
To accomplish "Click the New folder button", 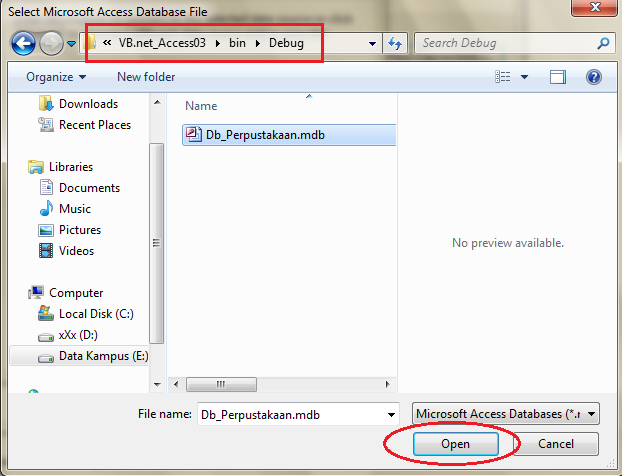I will tap(146, 77).
